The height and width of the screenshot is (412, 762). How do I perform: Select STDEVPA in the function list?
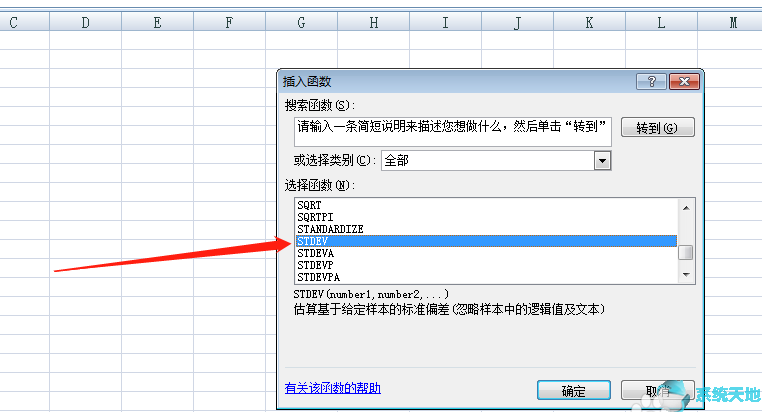tap(486, 277)
